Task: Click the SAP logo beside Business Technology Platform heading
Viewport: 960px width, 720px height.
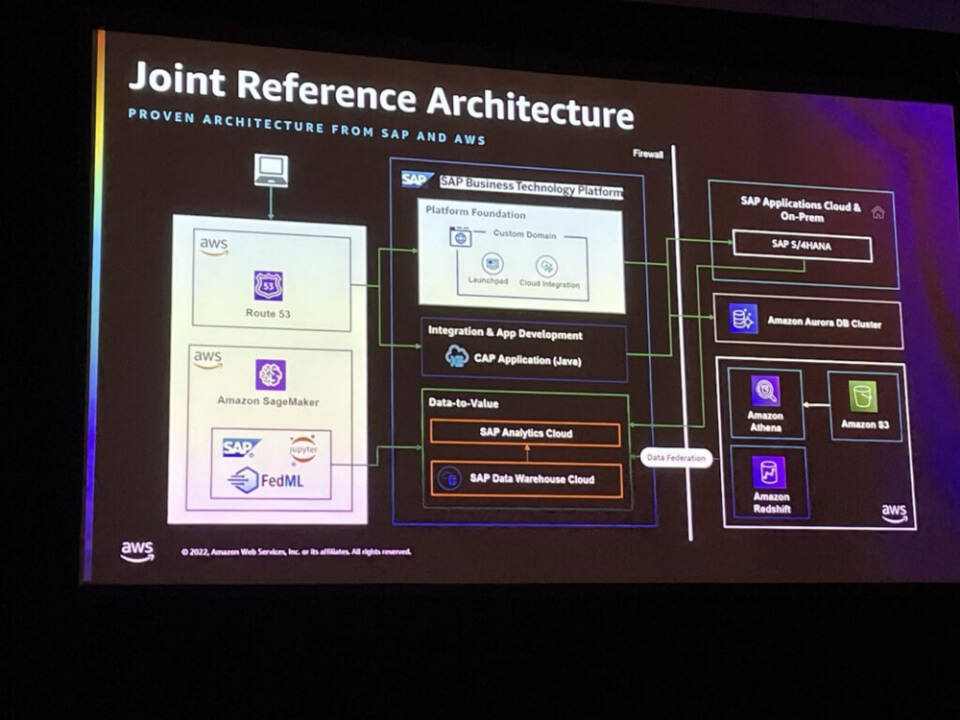Action: [417, 180]
